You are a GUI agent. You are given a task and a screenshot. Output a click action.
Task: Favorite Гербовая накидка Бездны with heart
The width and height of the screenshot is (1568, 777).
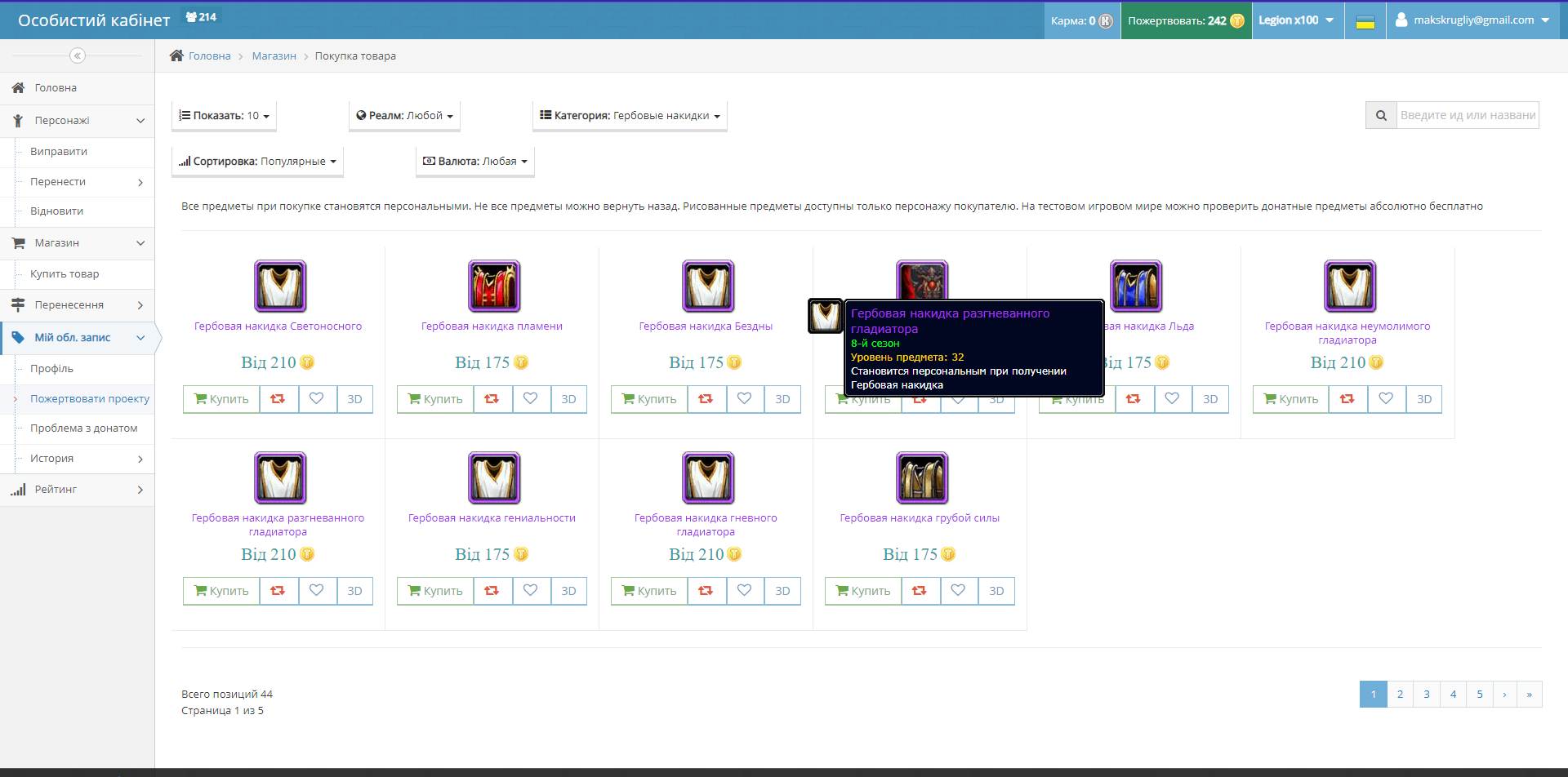coord(745,399)
